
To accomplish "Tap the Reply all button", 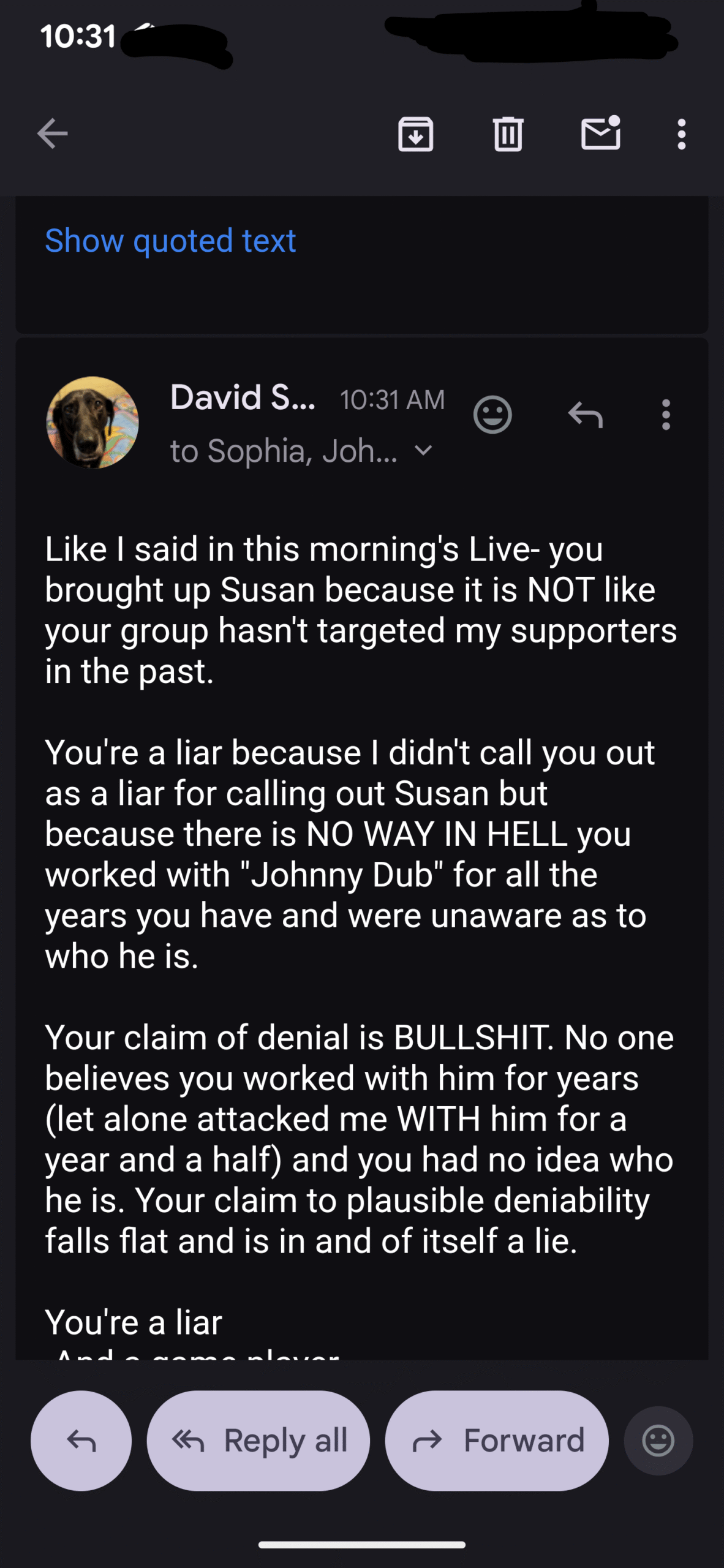I will click(x=258, y=1441).
